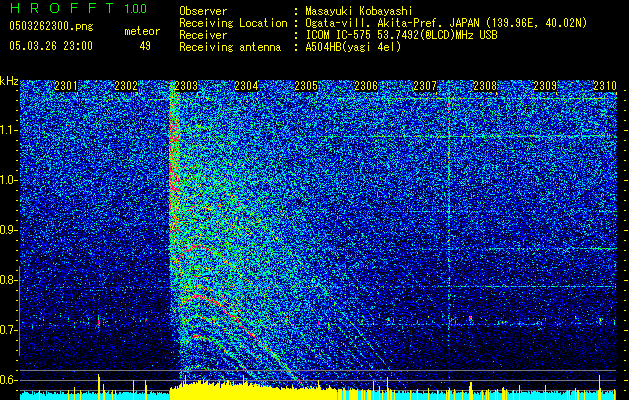629x400 pixels.
Task: Click the 2305 time marker
Action: (x=306, y=86)
